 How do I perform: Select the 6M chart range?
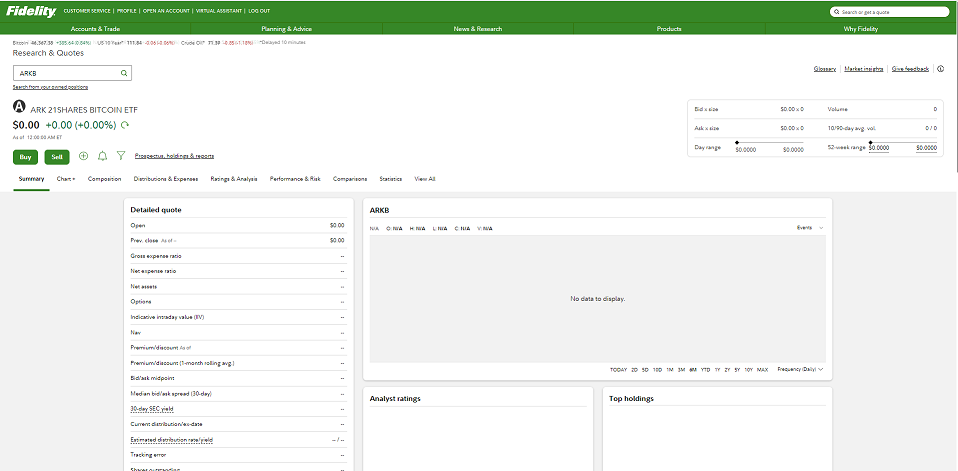coord(693,370)
